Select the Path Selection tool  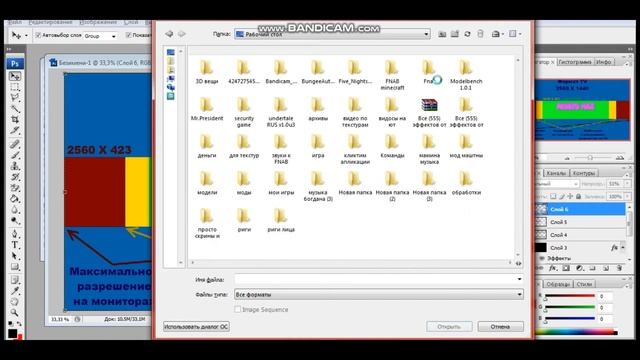pos(15,256)
